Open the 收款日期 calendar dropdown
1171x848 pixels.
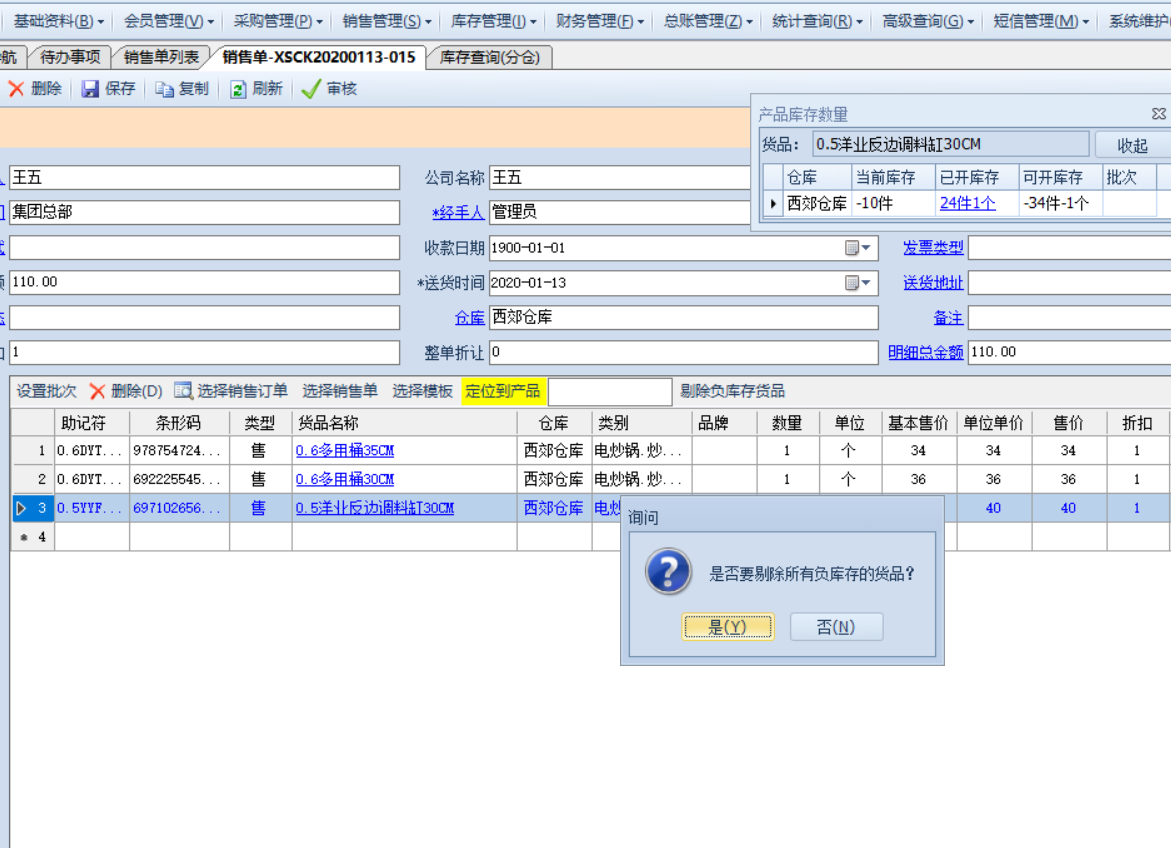[x=858, y=247]
